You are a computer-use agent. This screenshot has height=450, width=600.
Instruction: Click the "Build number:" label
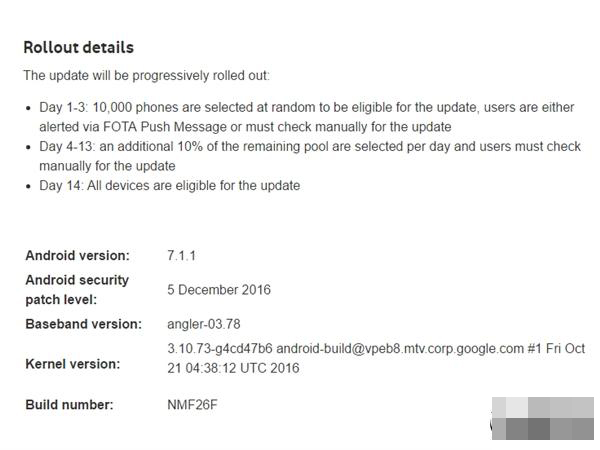click(x=69, y=404)
